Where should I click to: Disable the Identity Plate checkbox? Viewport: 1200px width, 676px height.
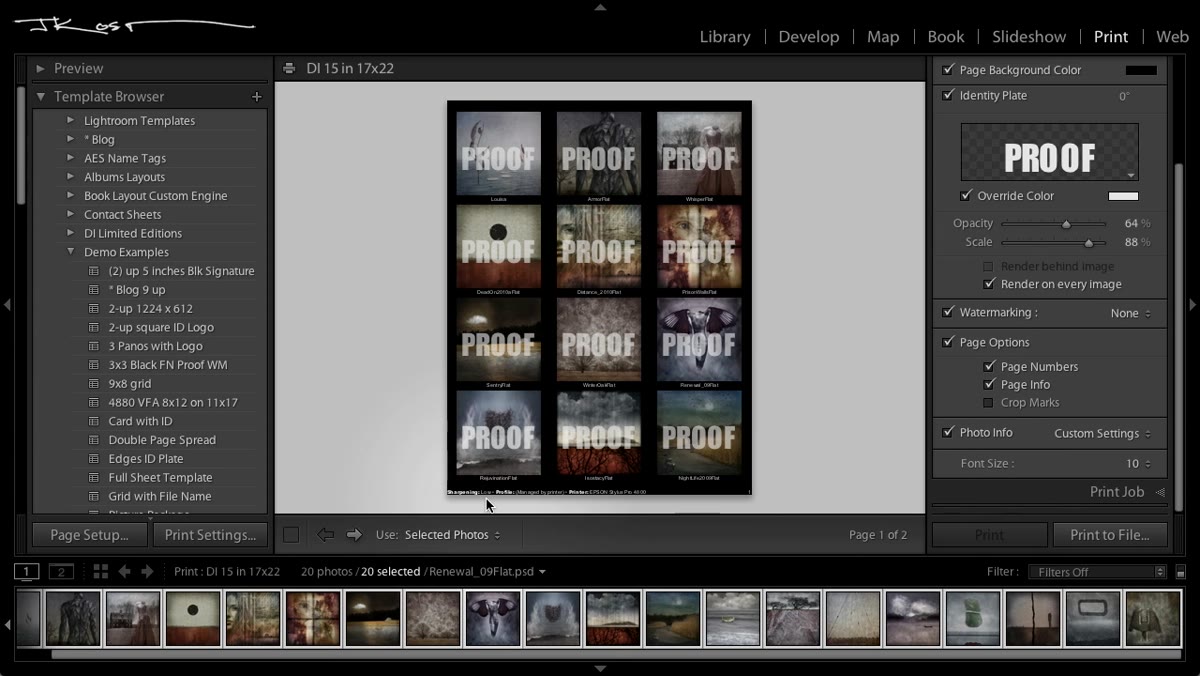[948, 96]
